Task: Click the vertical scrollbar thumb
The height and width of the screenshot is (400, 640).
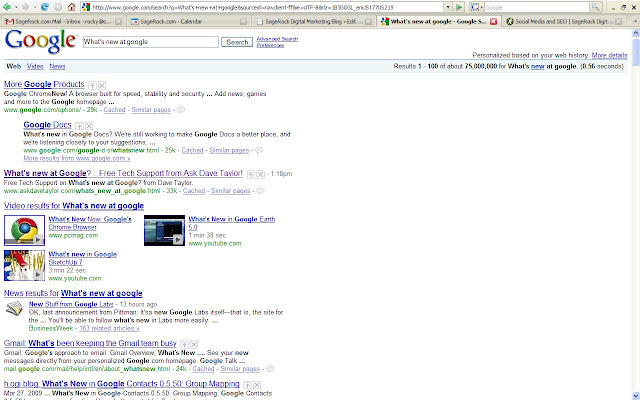Action: tap(636, 52)
